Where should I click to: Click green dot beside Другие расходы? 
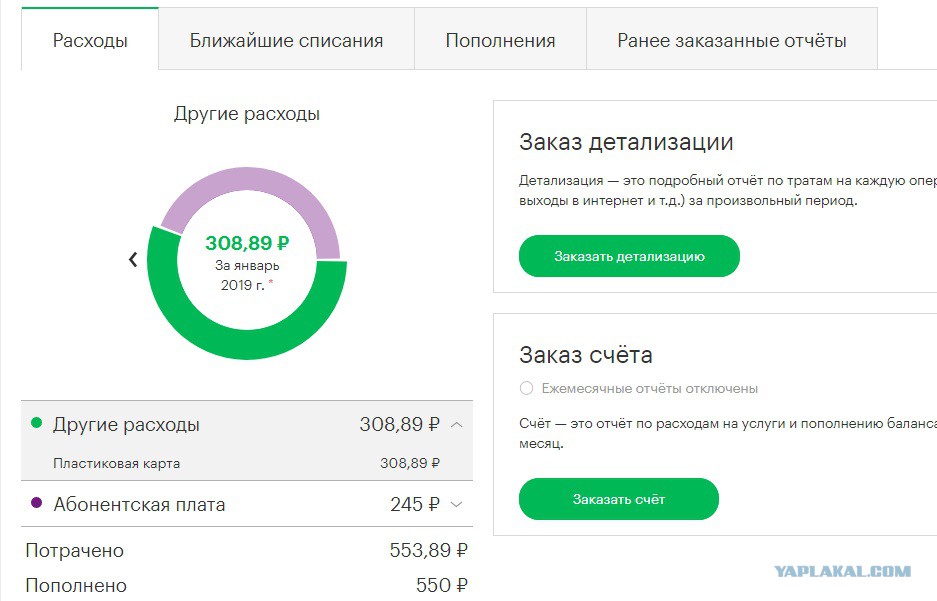(x=36, y=423)
